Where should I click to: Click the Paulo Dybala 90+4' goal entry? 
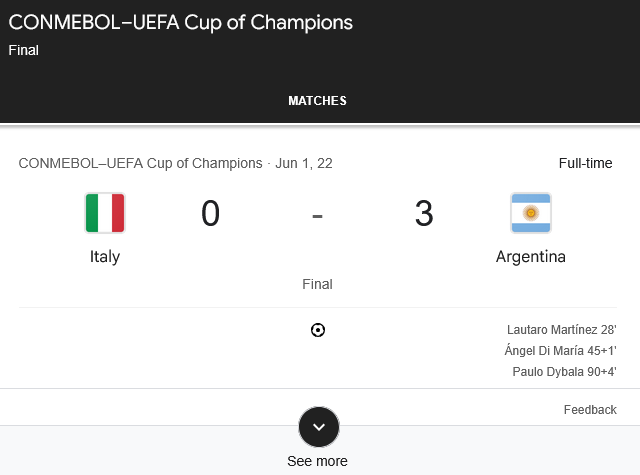[564, 372]
